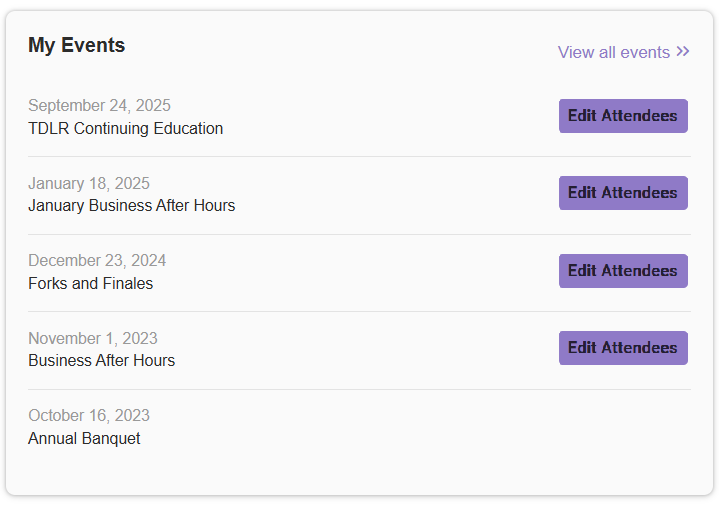
Task: Click the My Events heading
Action: point(77,45)
